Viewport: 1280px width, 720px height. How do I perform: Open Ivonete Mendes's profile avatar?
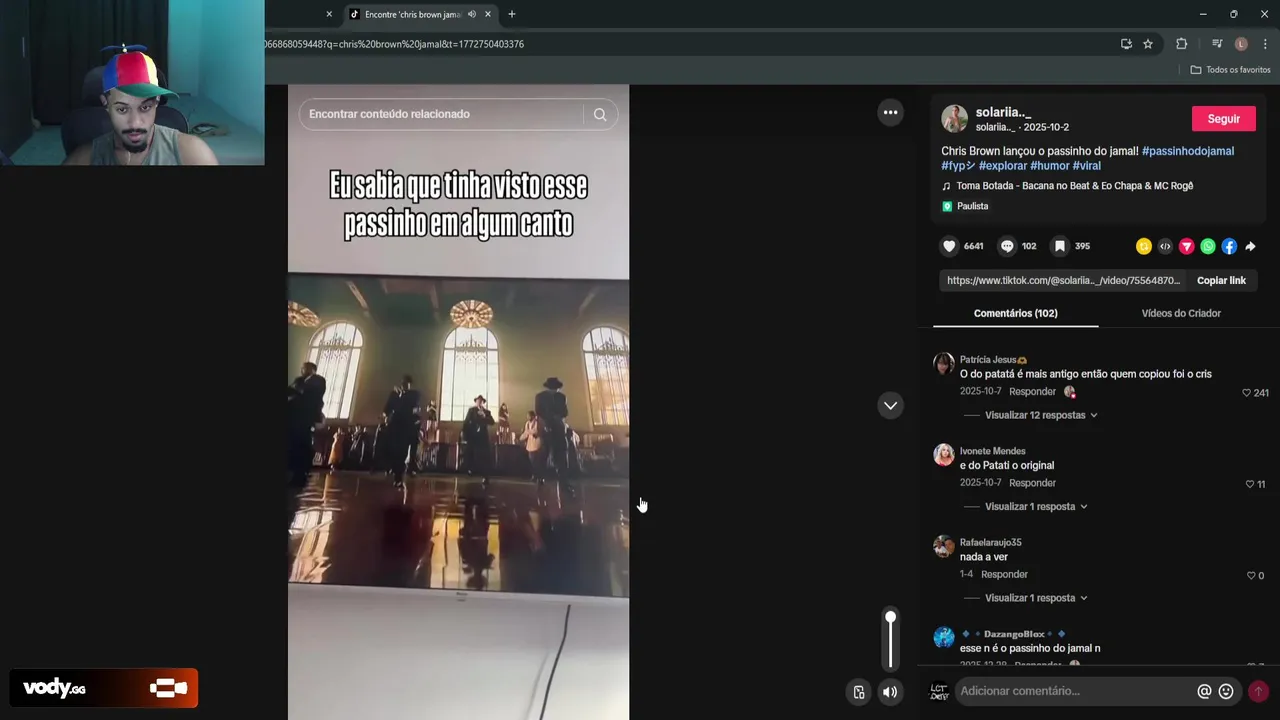click(x=944, y=455)
